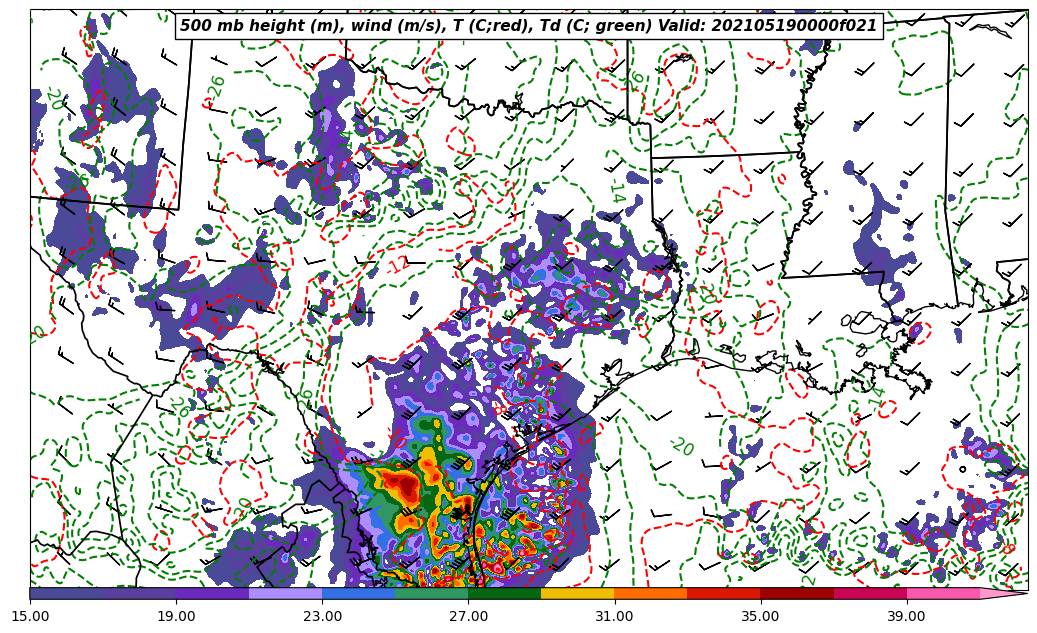Click the plot title text box
Viewport: 1037px width, 633px height.
click(x=529, y=26)
